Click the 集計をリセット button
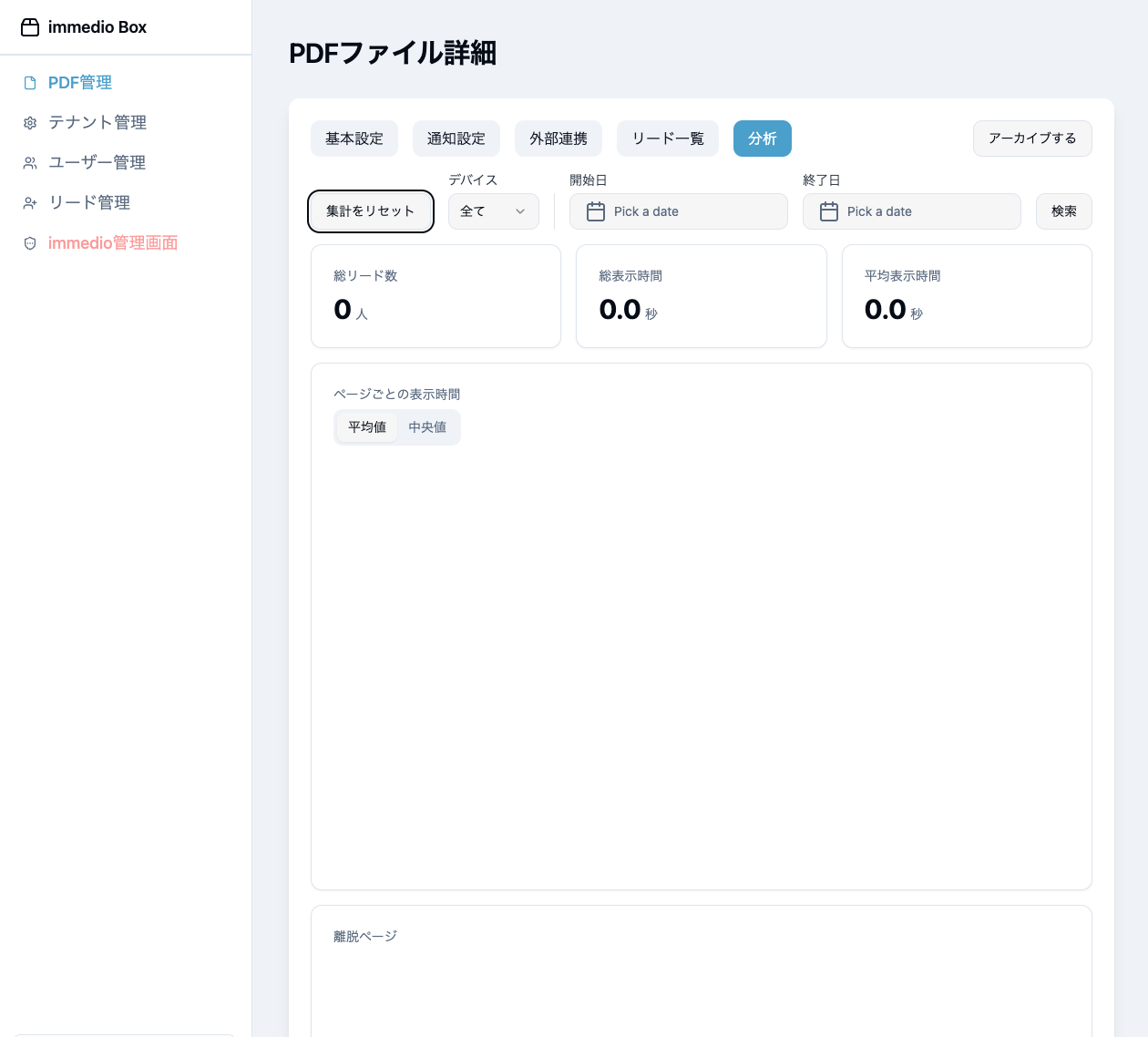Viewport: 1148px width, 1037px height. (x=370, y=211)
